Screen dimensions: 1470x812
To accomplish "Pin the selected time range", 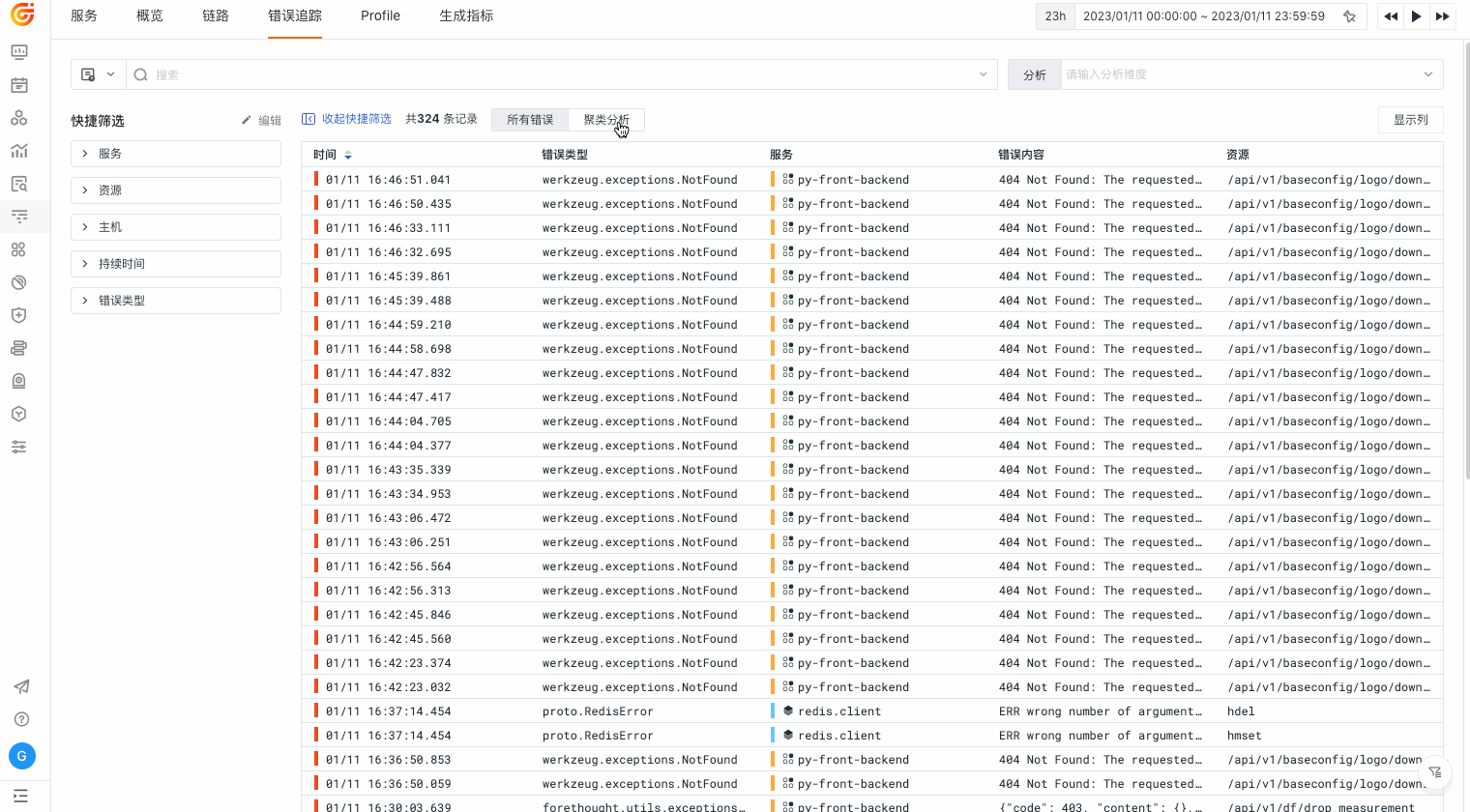I will click(x=1349, y=16).
